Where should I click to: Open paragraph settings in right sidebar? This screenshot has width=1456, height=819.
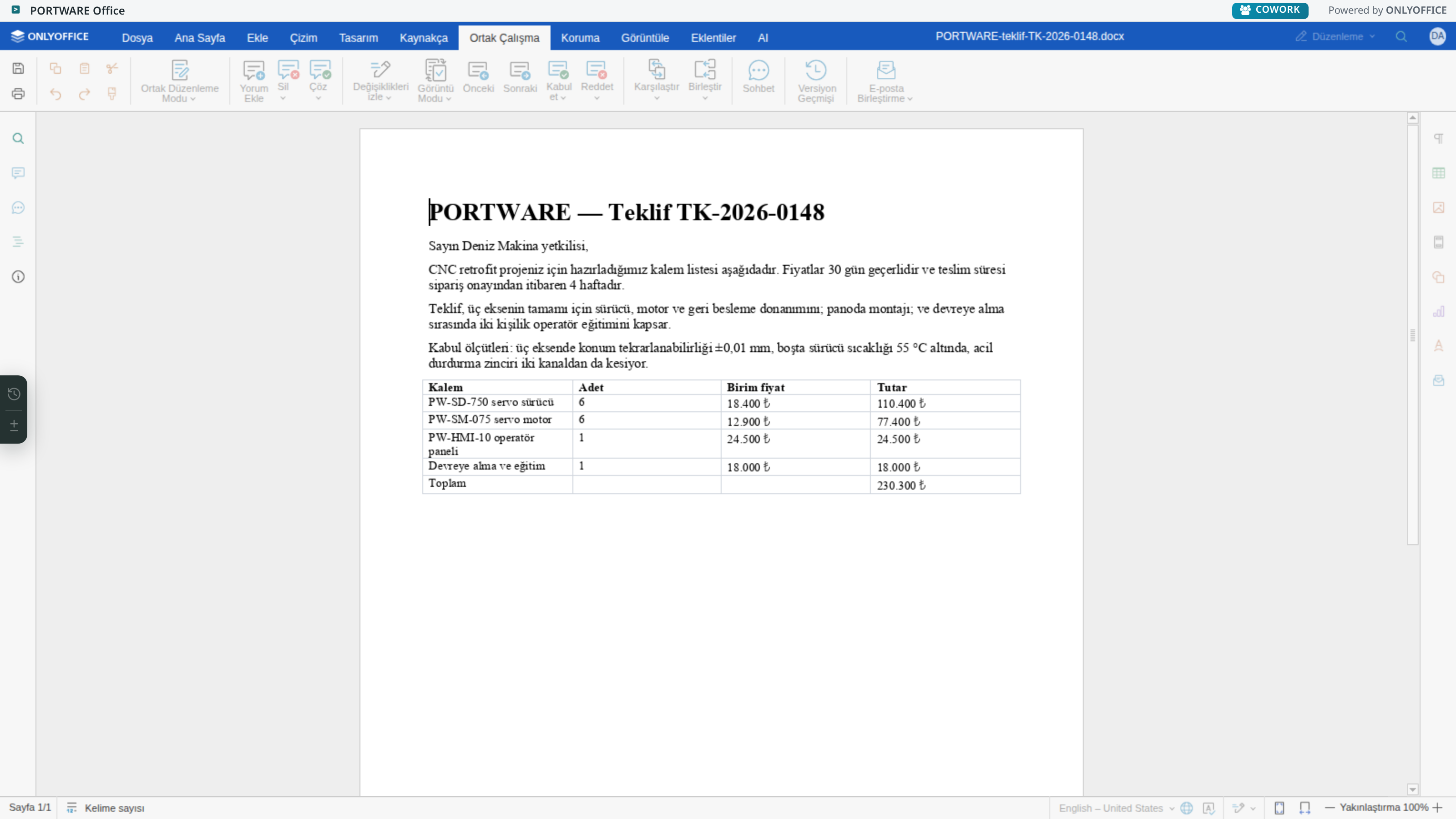pos(1438,138)
